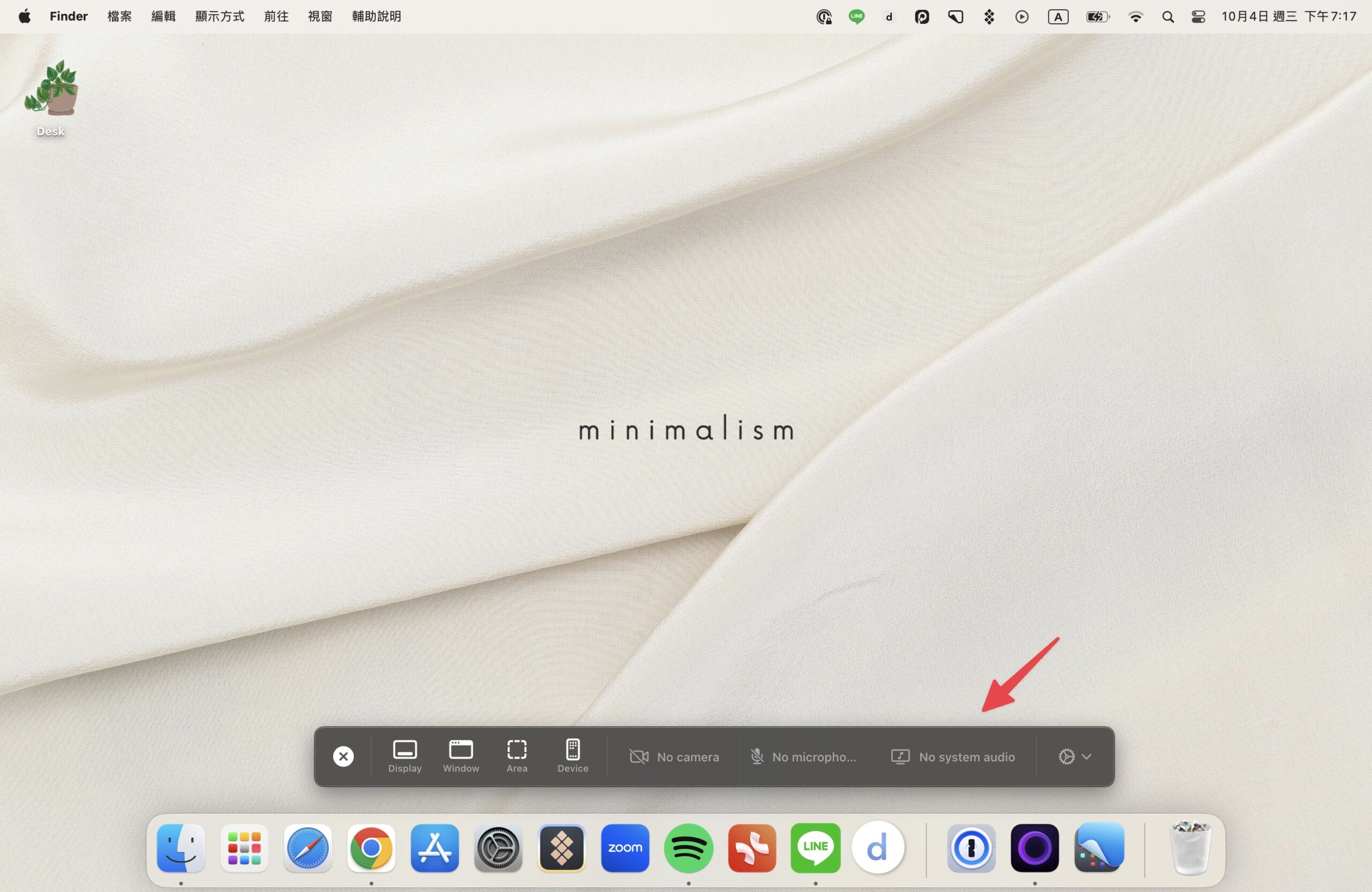Launch Spotify from the Dock
Viewport: 1372px width, 892px height.
[x=688, y=848]
